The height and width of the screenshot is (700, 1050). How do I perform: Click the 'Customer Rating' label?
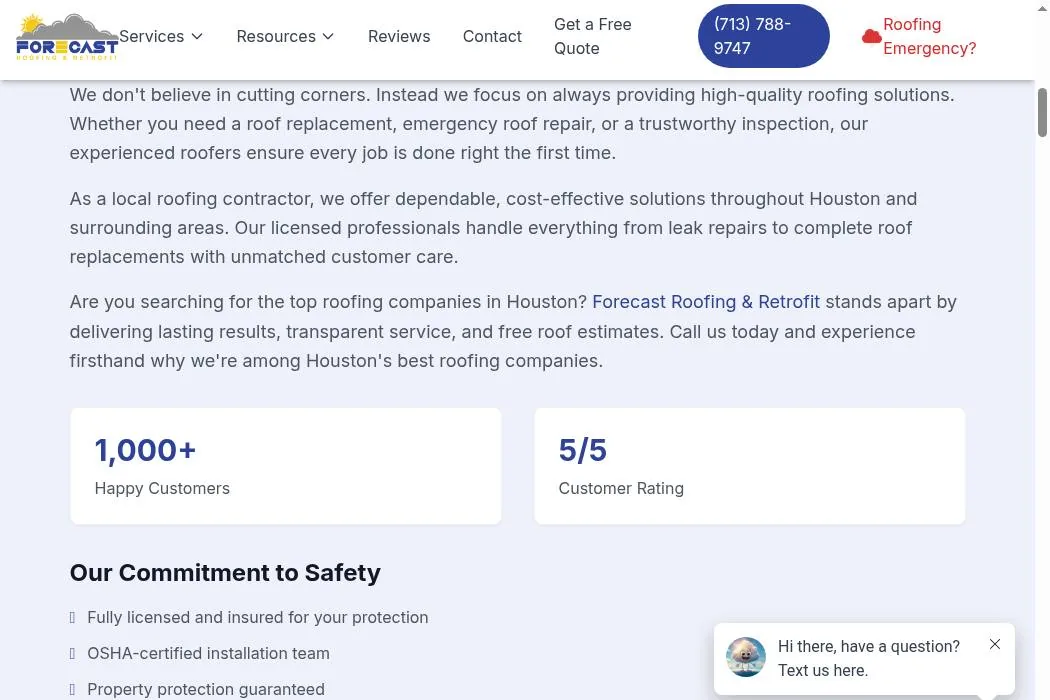point(621,488)
